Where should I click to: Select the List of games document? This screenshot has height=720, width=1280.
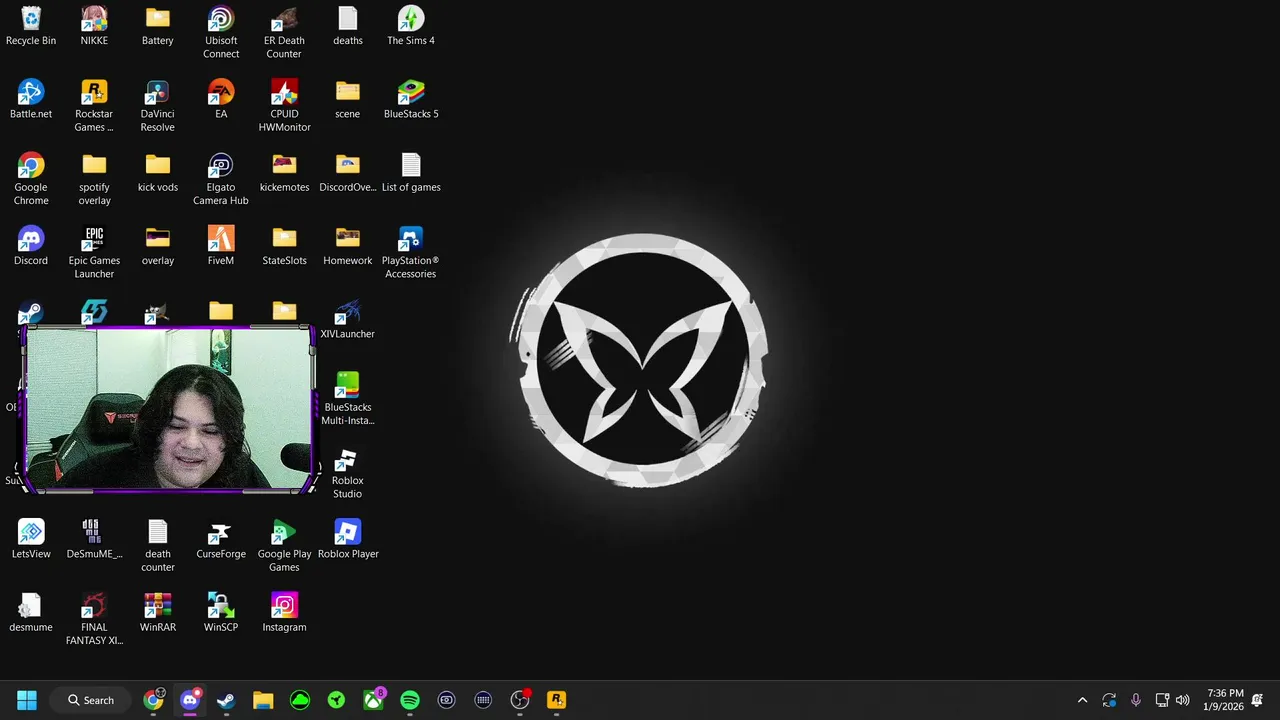pos(411,172)
